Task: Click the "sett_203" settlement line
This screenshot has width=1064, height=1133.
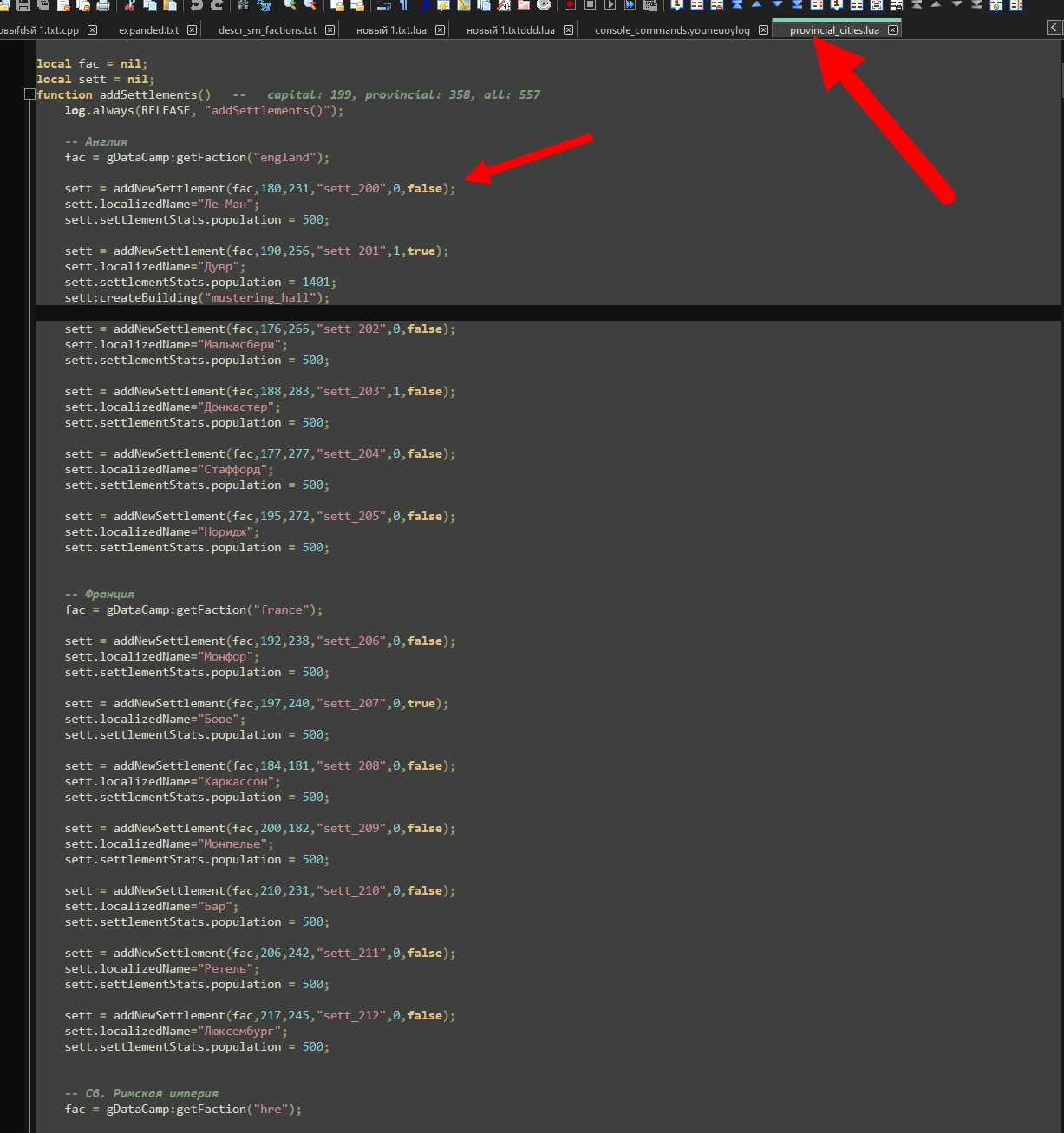Action: pos(259,392)
